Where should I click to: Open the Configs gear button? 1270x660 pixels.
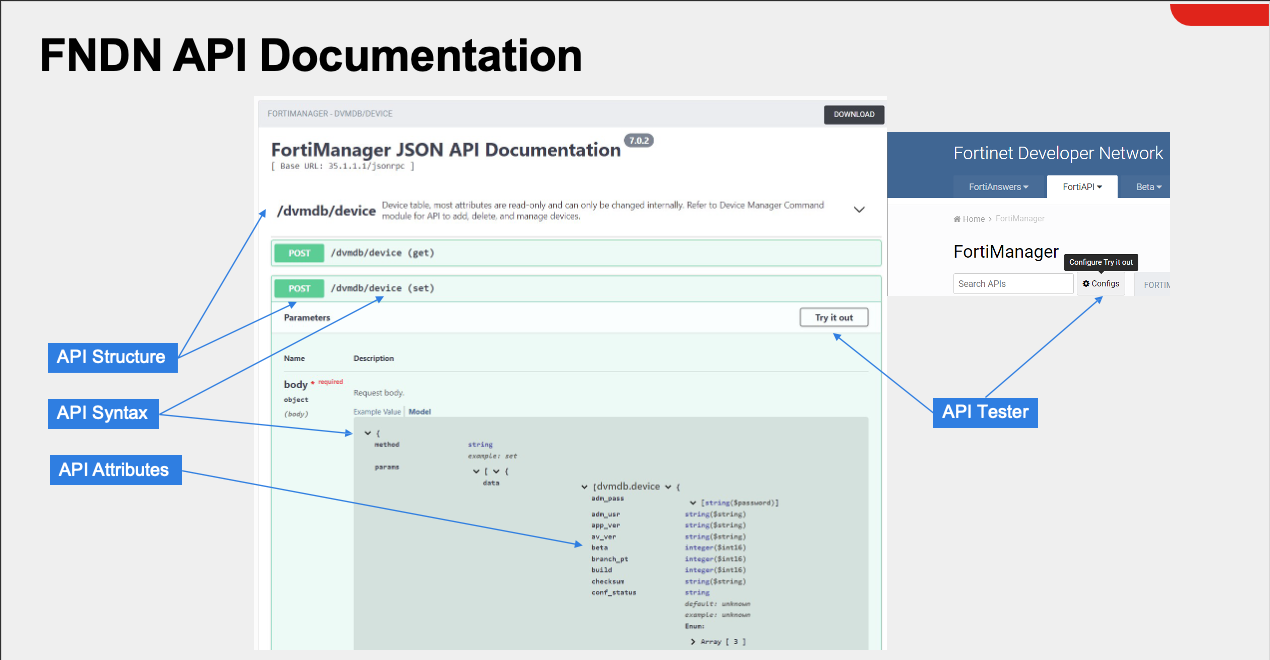[x=1101, y=284]
